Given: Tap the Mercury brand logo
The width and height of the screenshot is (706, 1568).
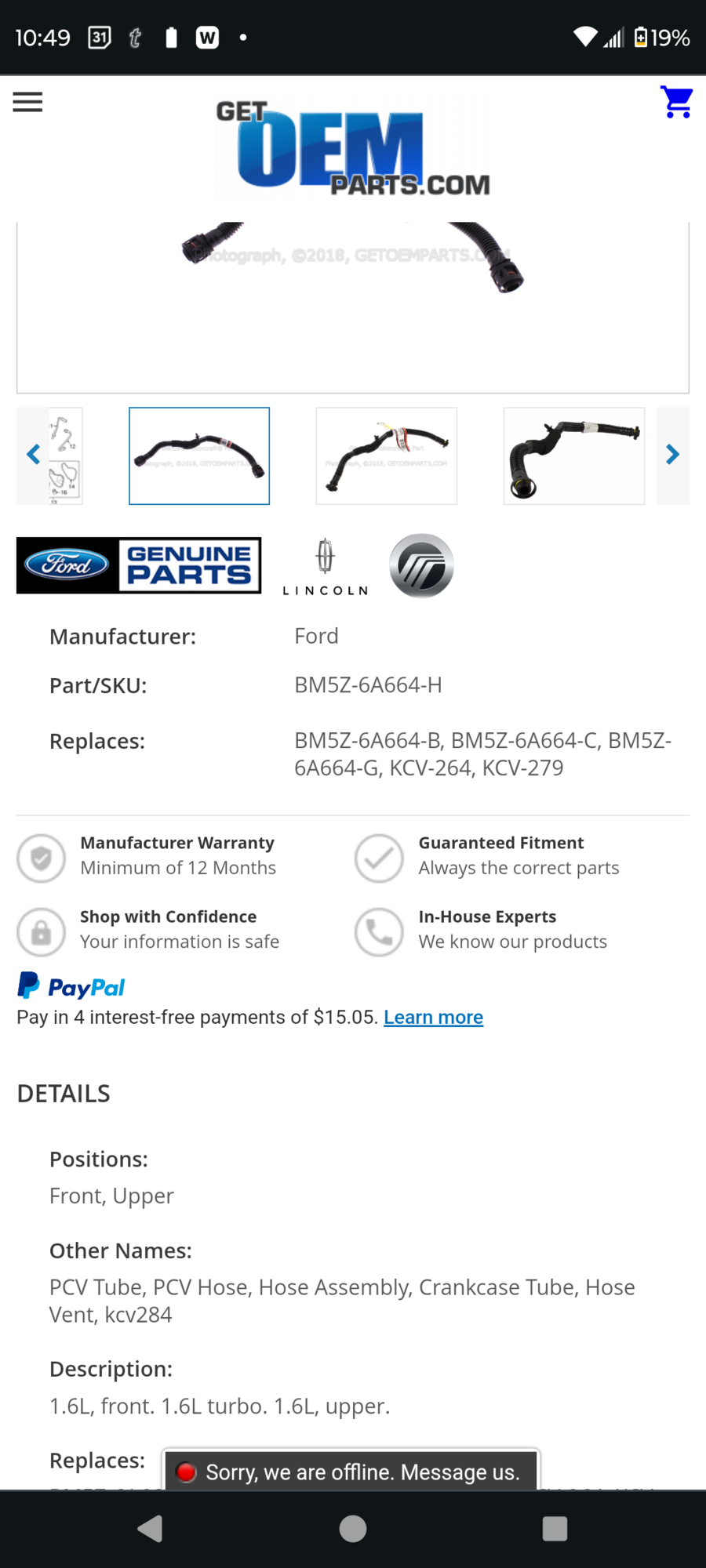Looking at the screenshot, I should point(421,566).
